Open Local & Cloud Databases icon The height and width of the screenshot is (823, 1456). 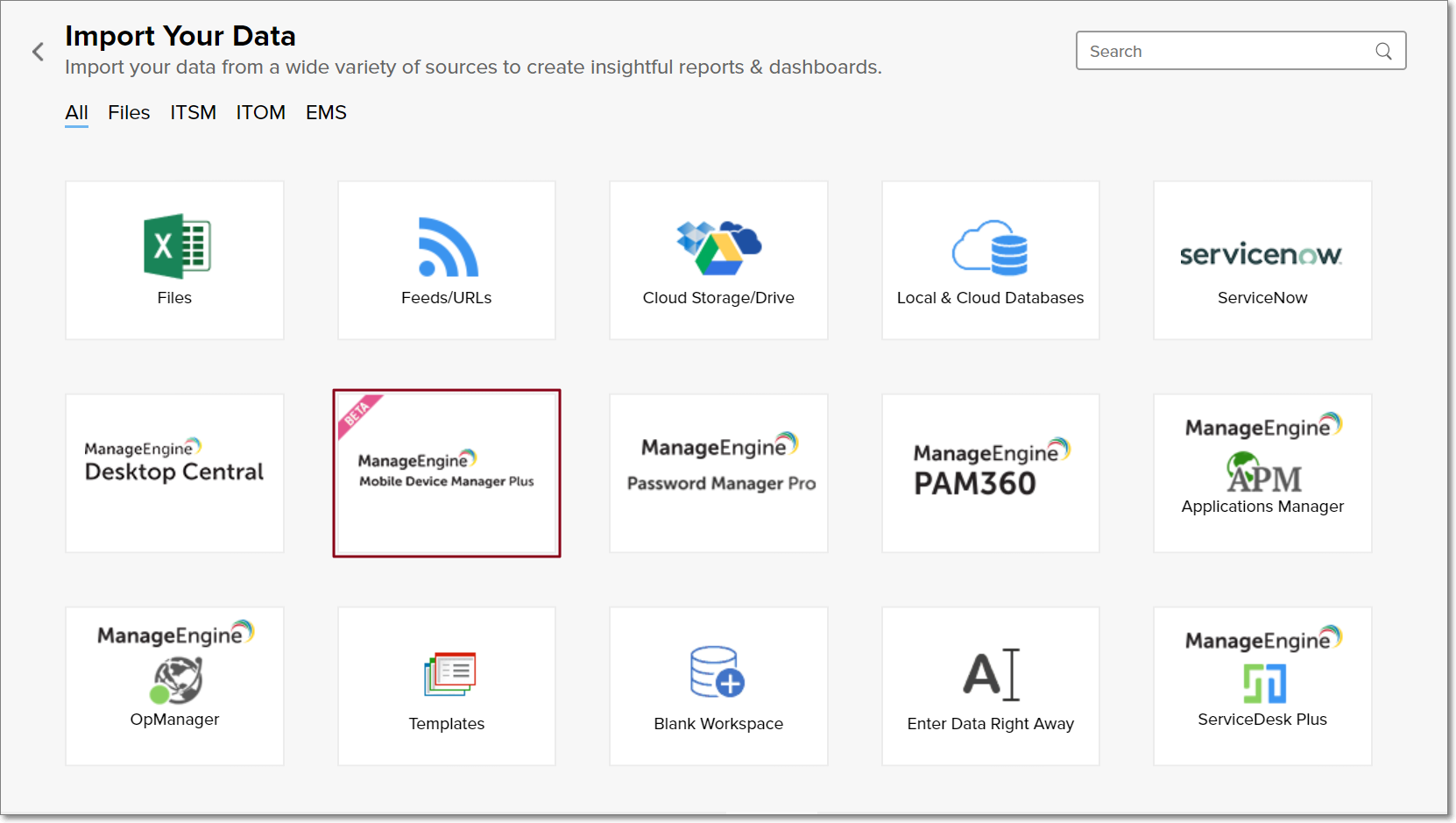[990, 247]
